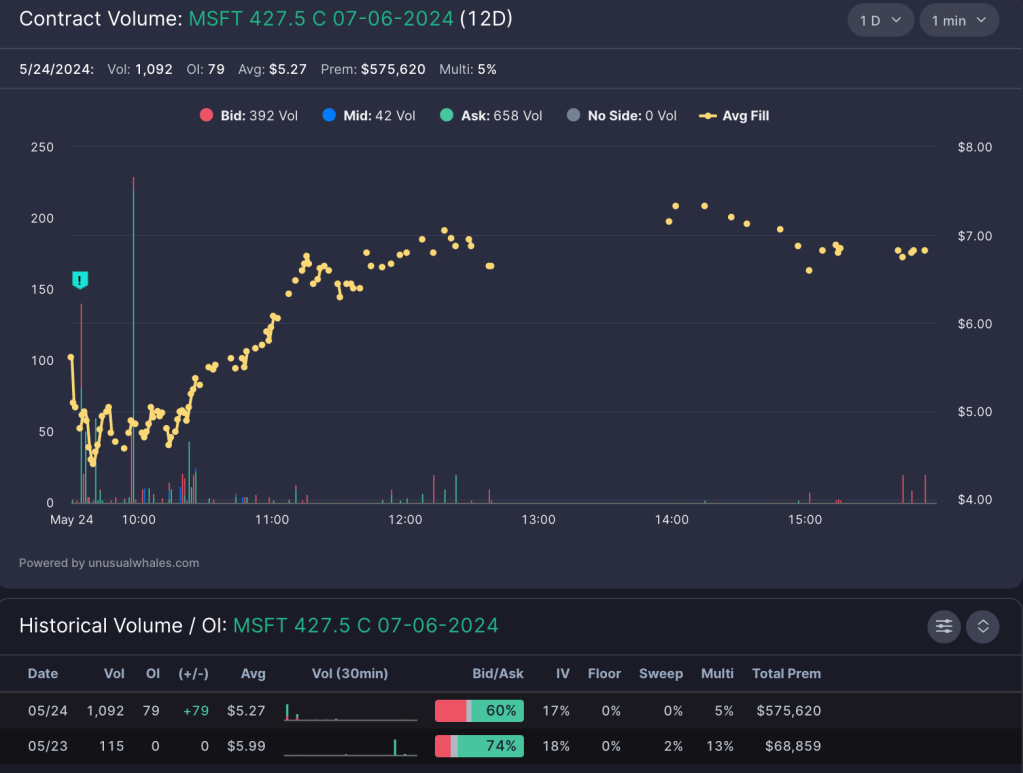Toggle the Mid volume legend series
Image resolution: width=1023 pixels, height=773 pixels.
[368, 116]
